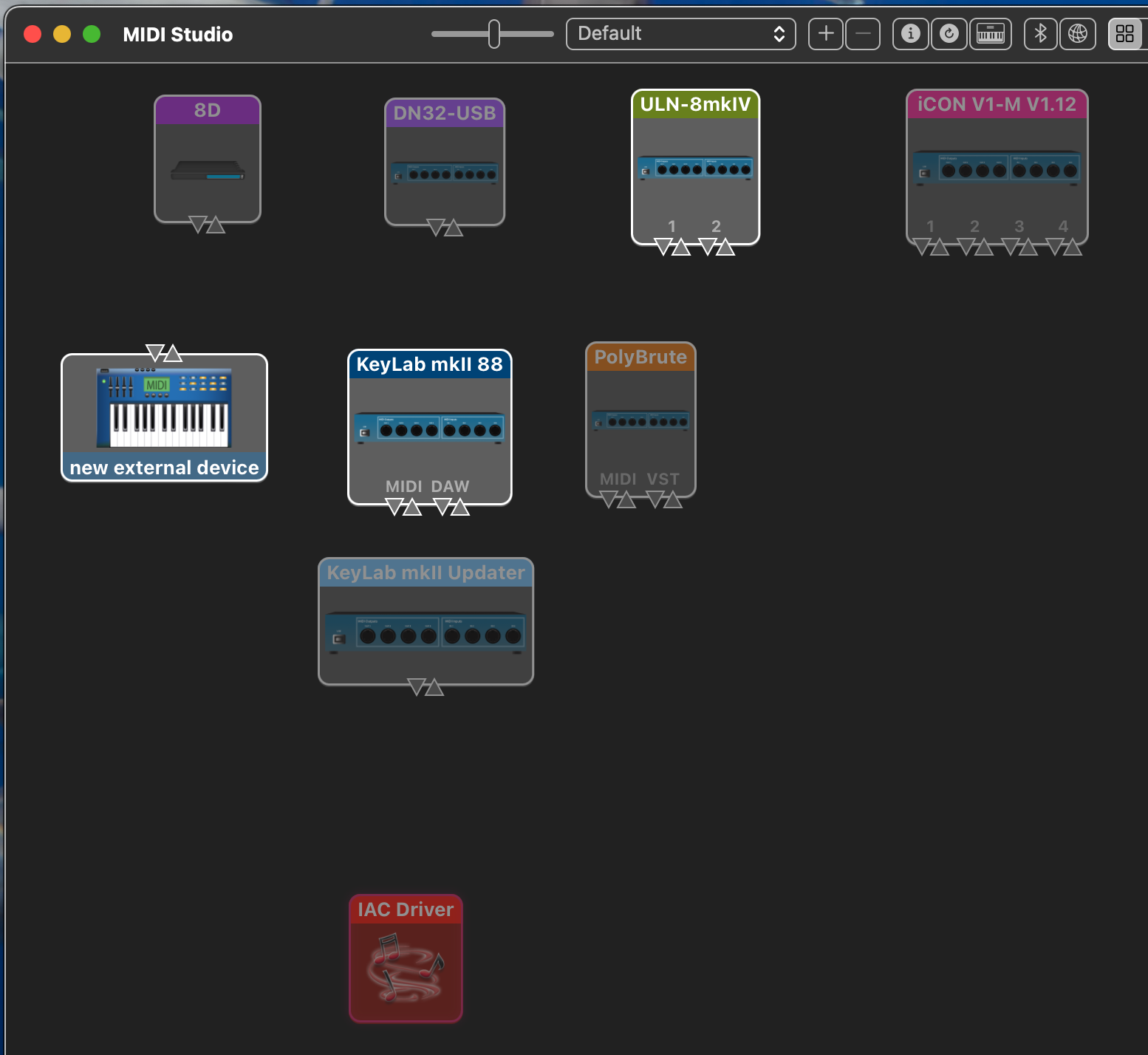Select the iCON V1-M V1.12 device

pyautogui.click(x=997, y=167)
